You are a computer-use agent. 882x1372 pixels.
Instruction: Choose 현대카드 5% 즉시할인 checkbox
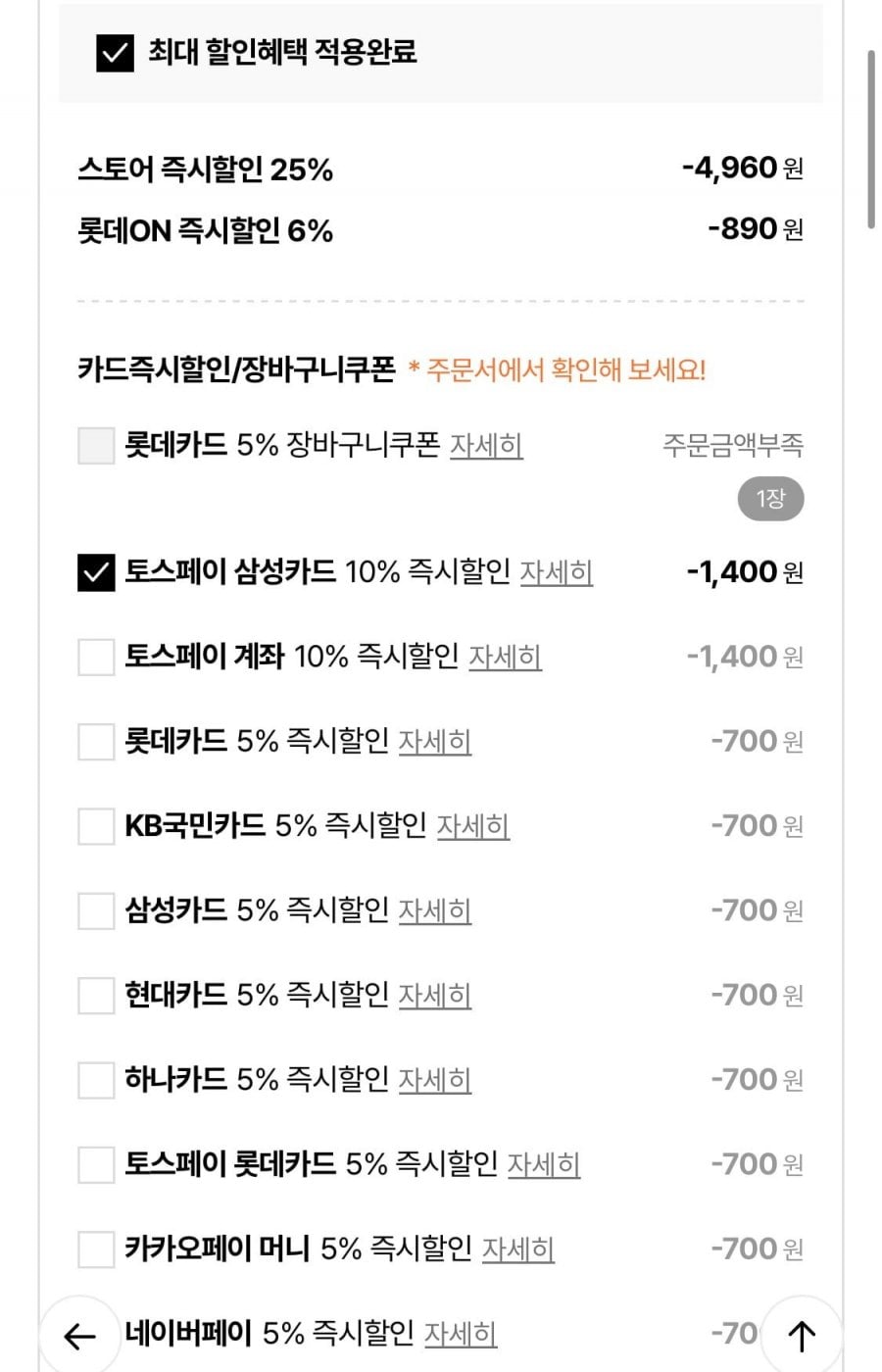pos(96,996)
